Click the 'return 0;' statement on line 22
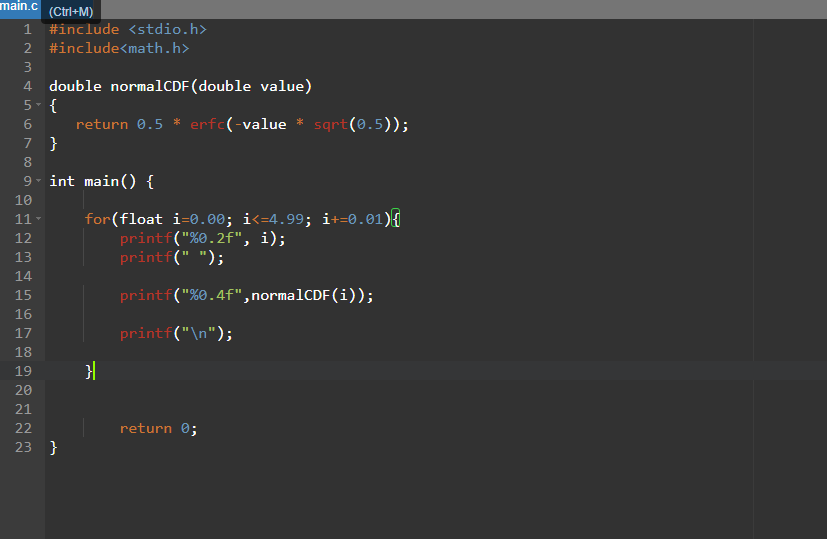Image resolution: width=827 pixels, height=539 pixels. click(x=158, y=428)
